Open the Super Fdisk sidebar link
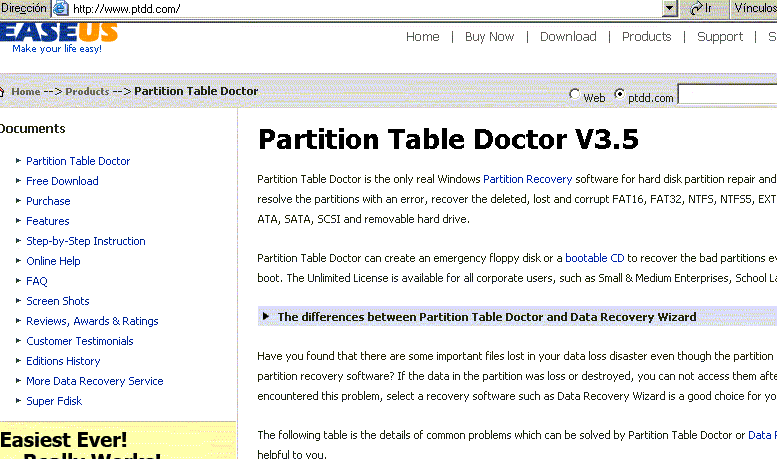777x459 pixels. coord(54,401)
